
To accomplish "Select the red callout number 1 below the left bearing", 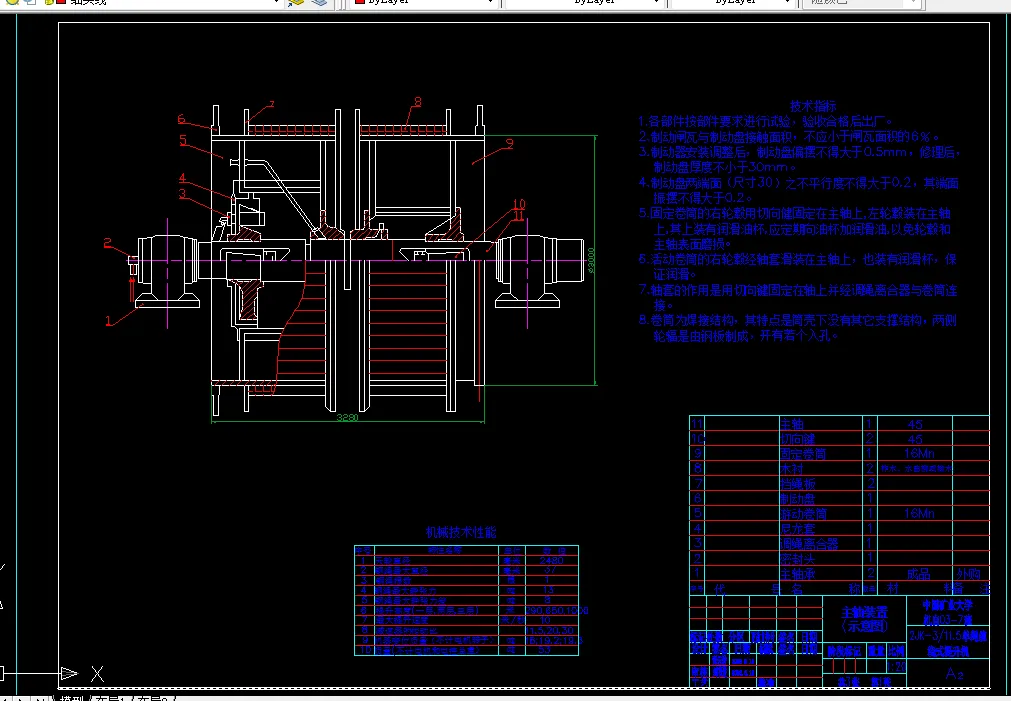I will coord(108,321).
